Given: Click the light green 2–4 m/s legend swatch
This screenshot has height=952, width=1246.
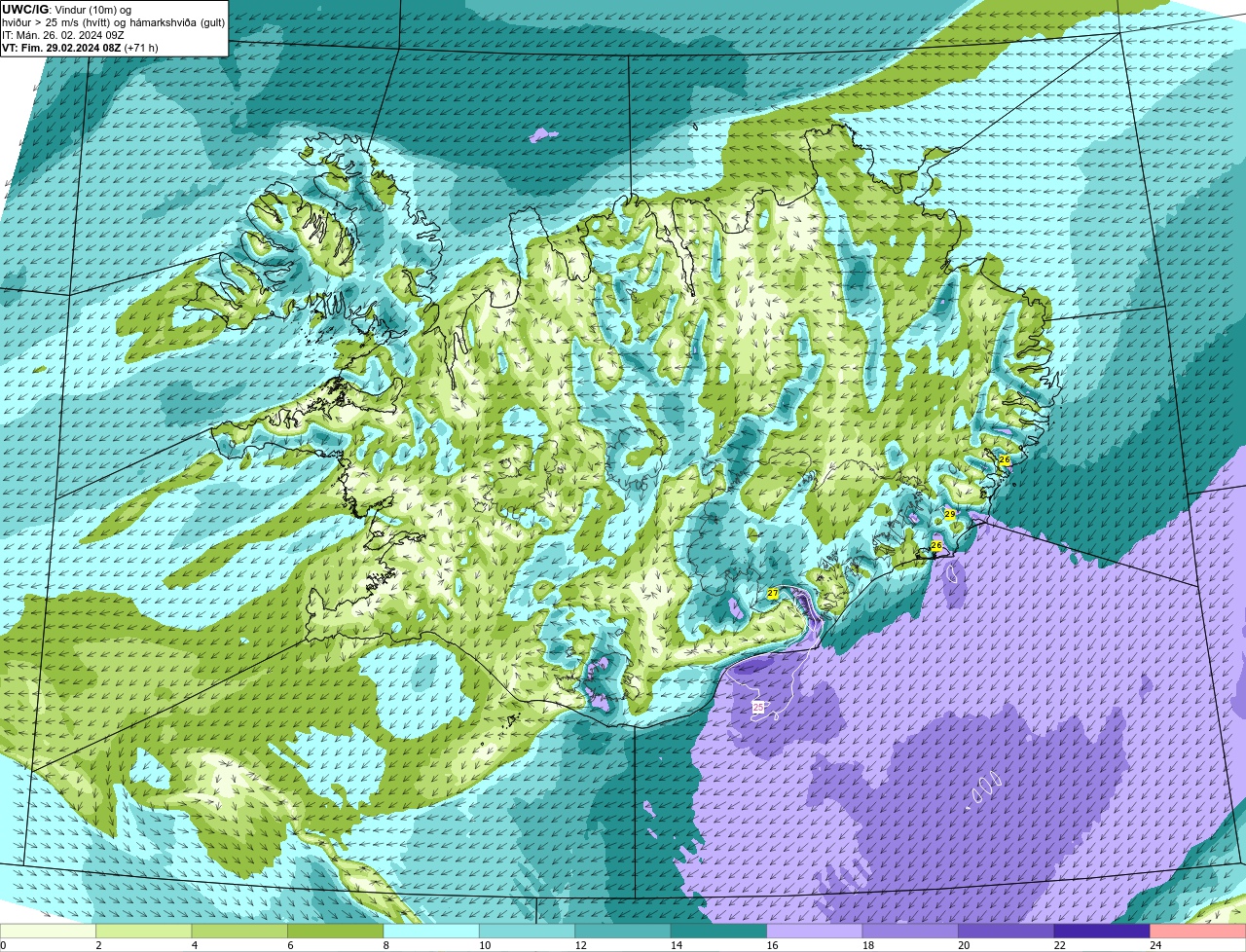Looking at the screenshot, I should pyautogui.click(x=144, y=932).
